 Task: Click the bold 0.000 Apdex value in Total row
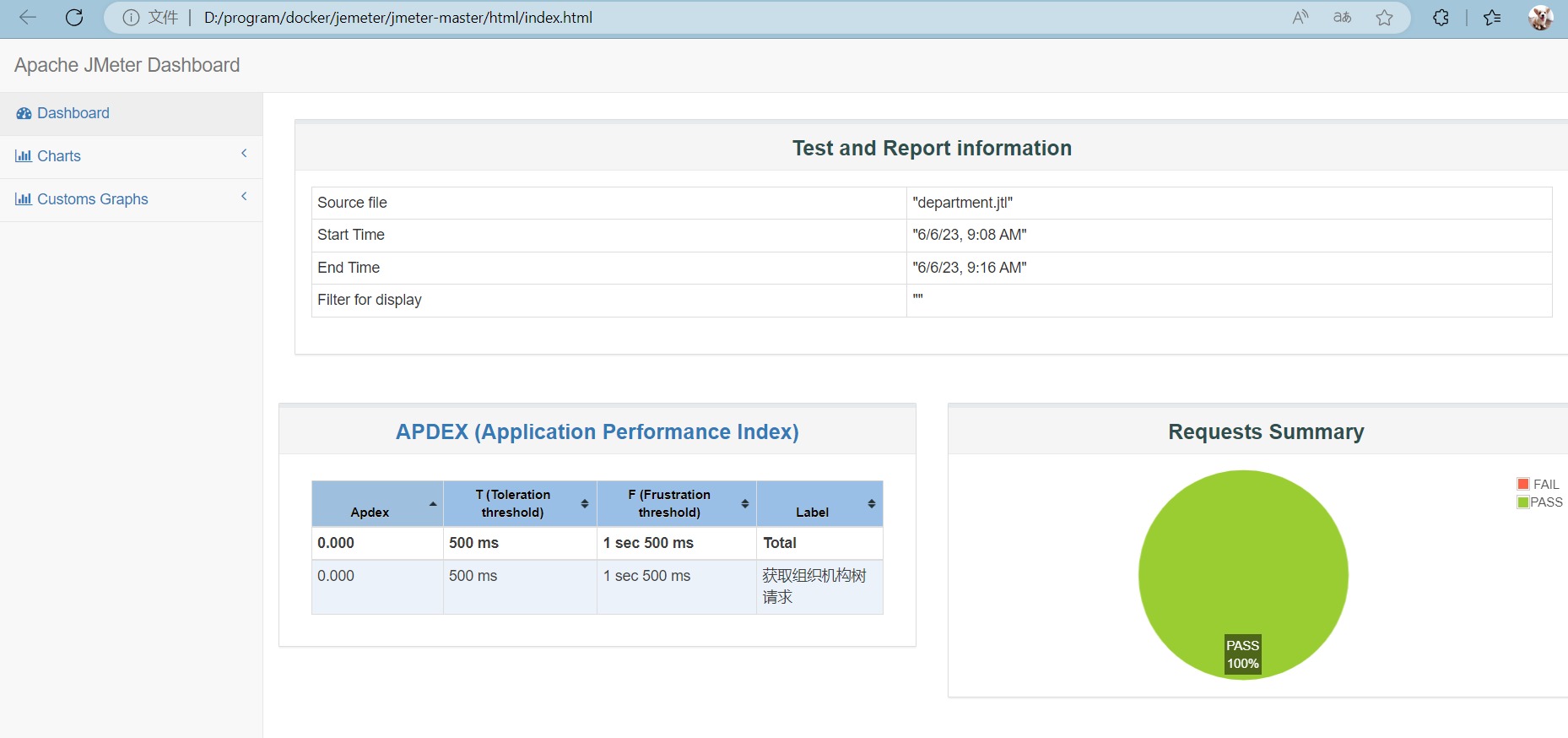(336, 543)
